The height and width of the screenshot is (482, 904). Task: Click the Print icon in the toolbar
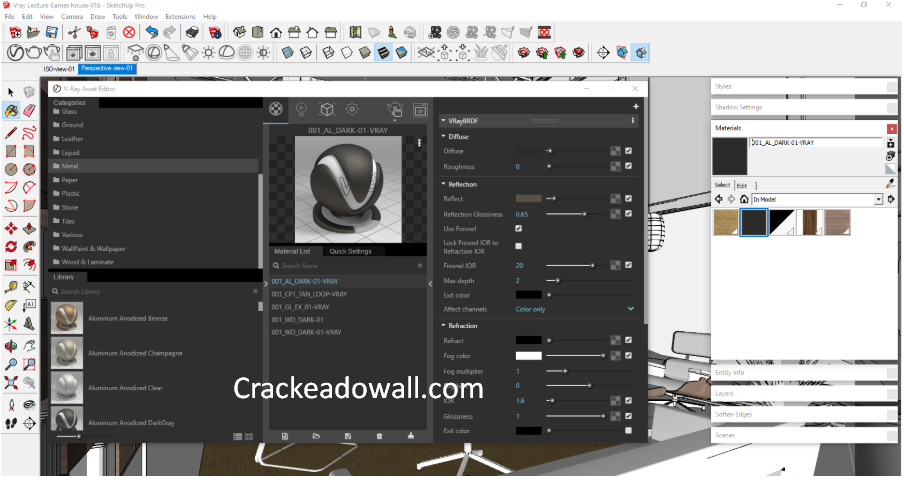[x=192, y=32]
